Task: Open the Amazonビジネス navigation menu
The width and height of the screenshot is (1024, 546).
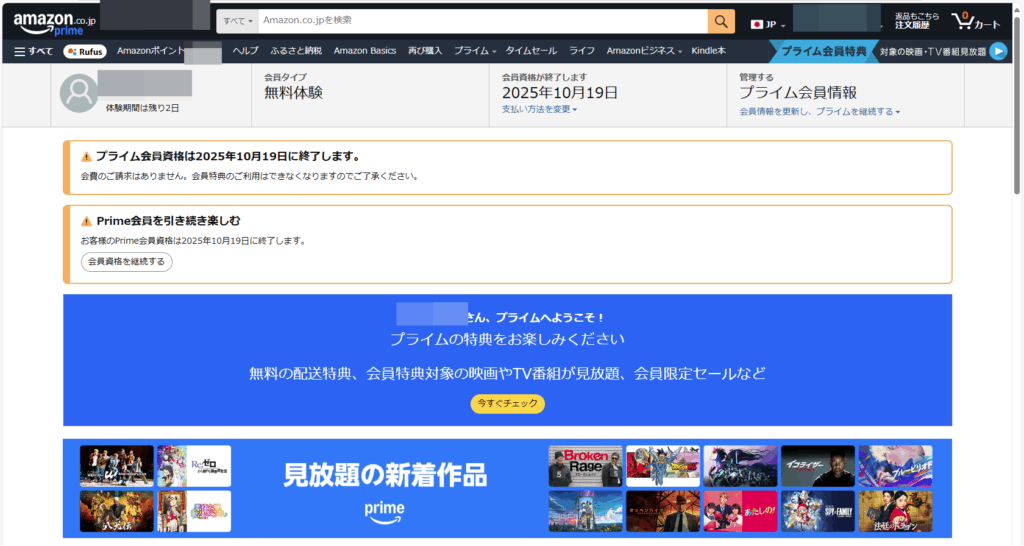Action: (643, 51)
